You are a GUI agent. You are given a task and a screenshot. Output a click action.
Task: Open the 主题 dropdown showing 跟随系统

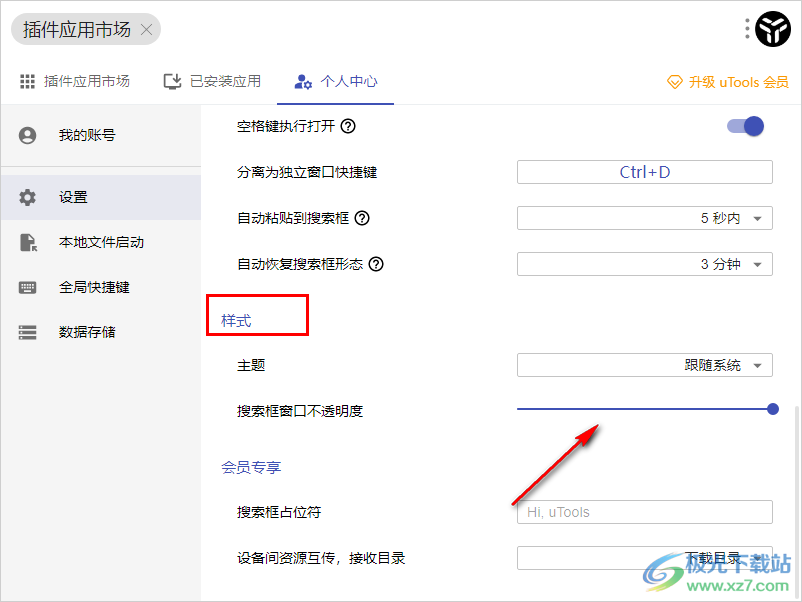pos(644,365)
